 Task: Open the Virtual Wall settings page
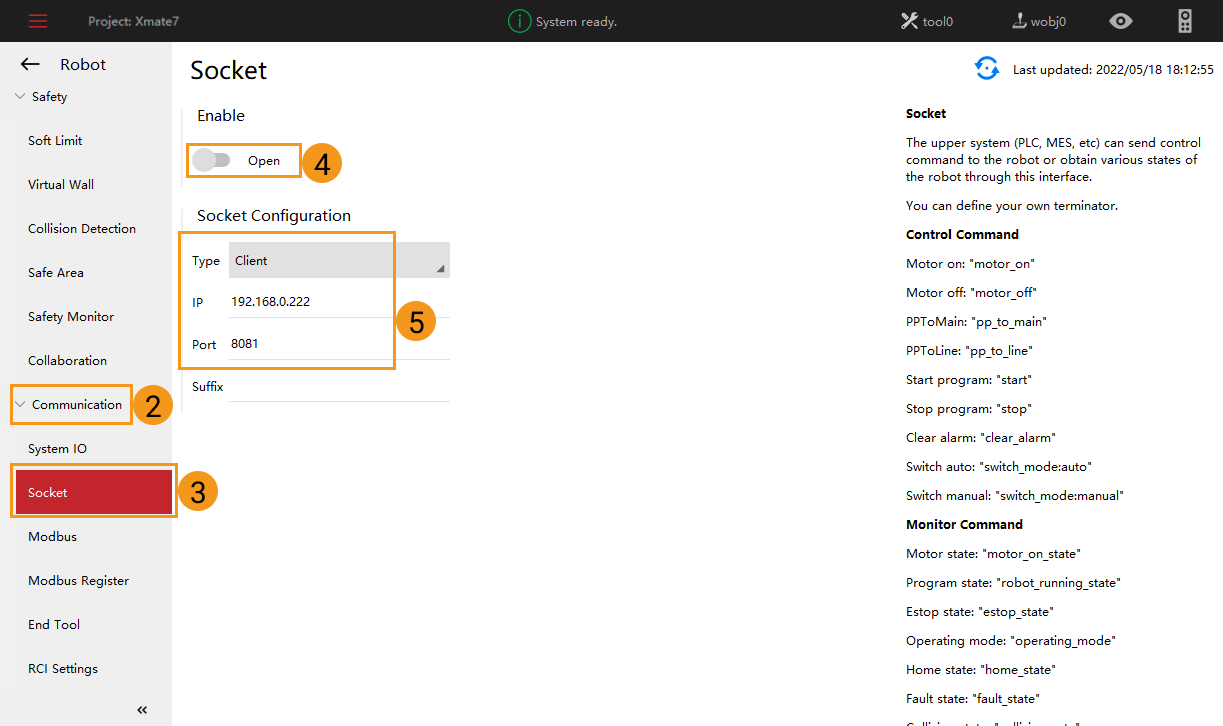coord(60,184)
